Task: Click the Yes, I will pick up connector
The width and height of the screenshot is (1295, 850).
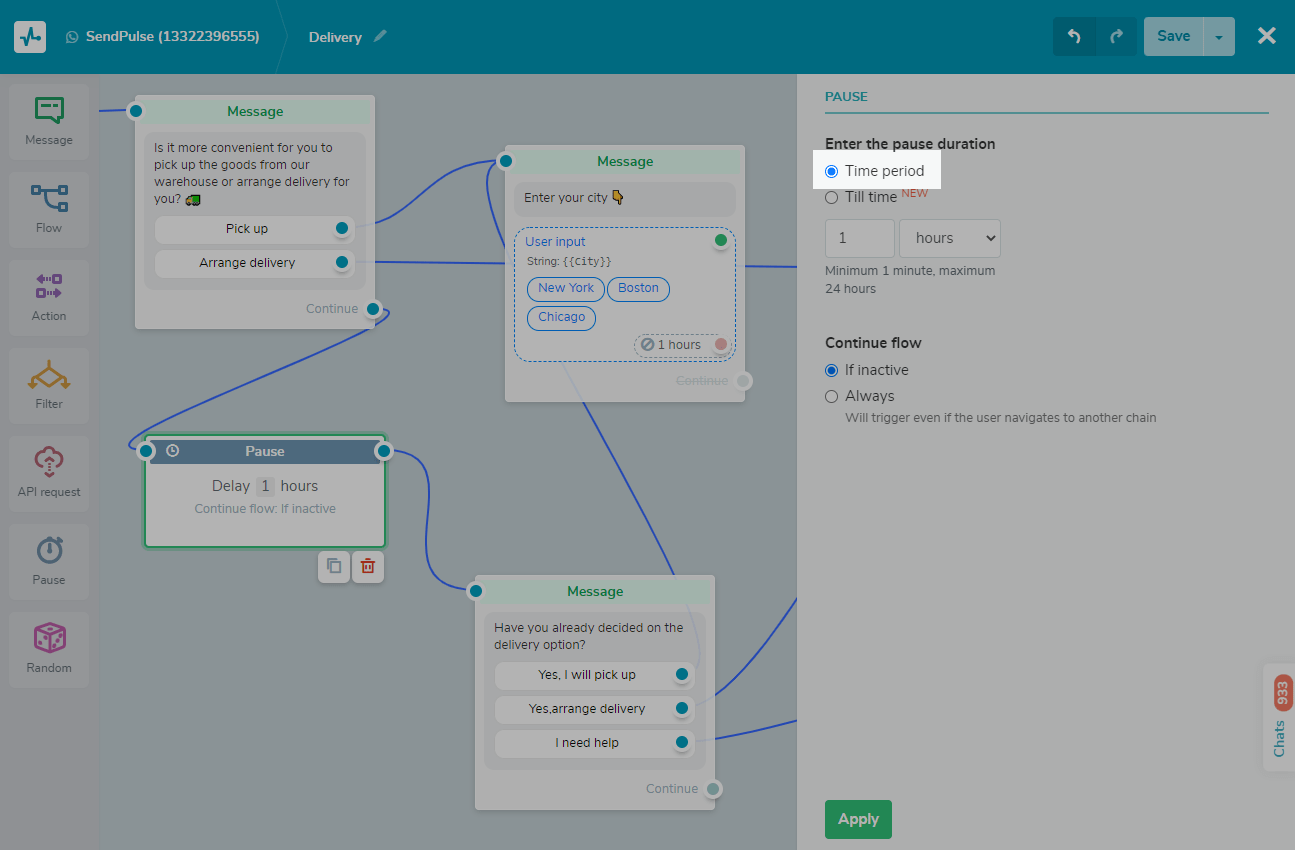Action: pyautogui.click(x=682, y=675)
